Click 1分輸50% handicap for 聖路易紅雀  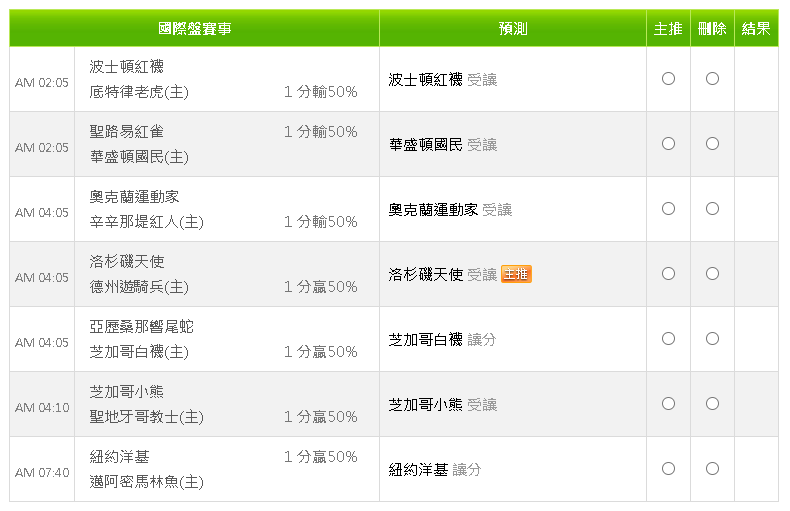click(320, 132)
